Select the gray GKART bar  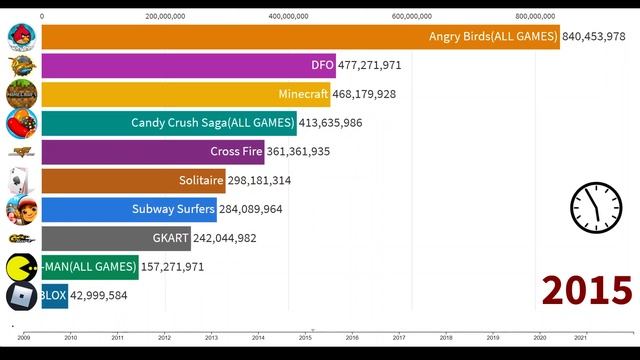pos(116,238)
